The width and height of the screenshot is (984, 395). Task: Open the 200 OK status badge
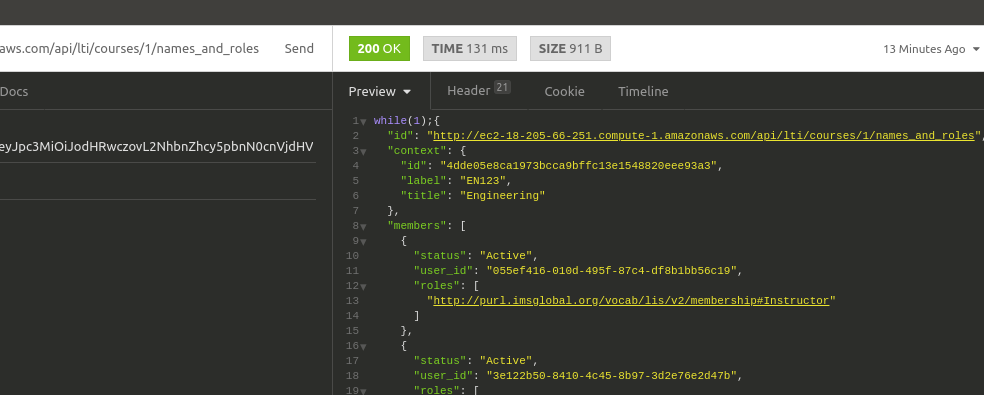(x=379, y=48)
